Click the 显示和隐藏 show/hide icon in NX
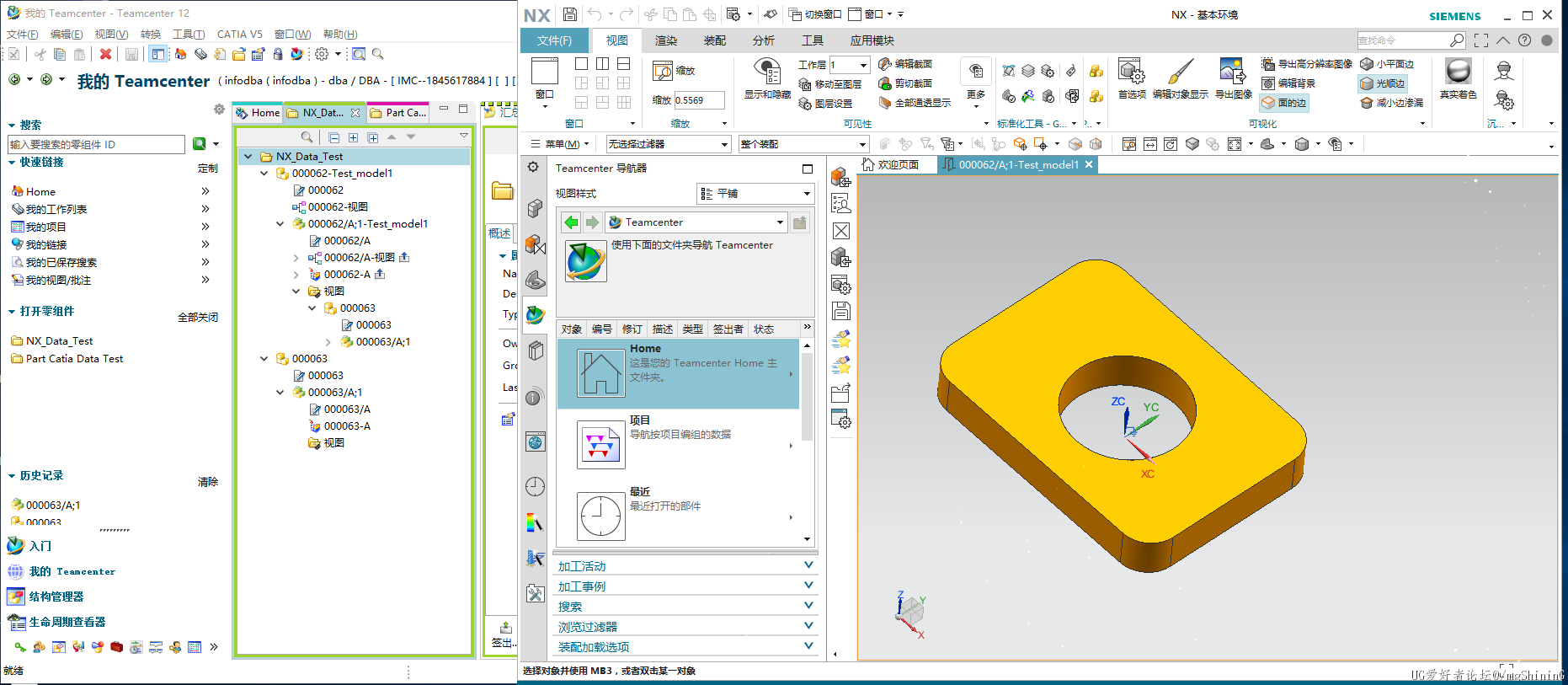The image size is (1568, 685). click(766, 72)
